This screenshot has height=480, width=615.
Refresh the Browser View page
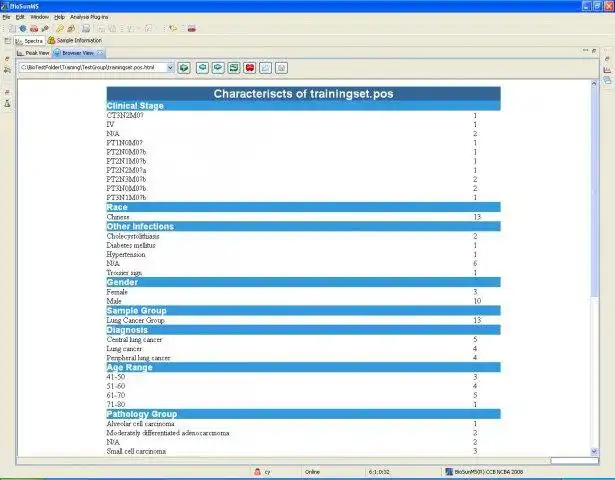coord(234,68)
